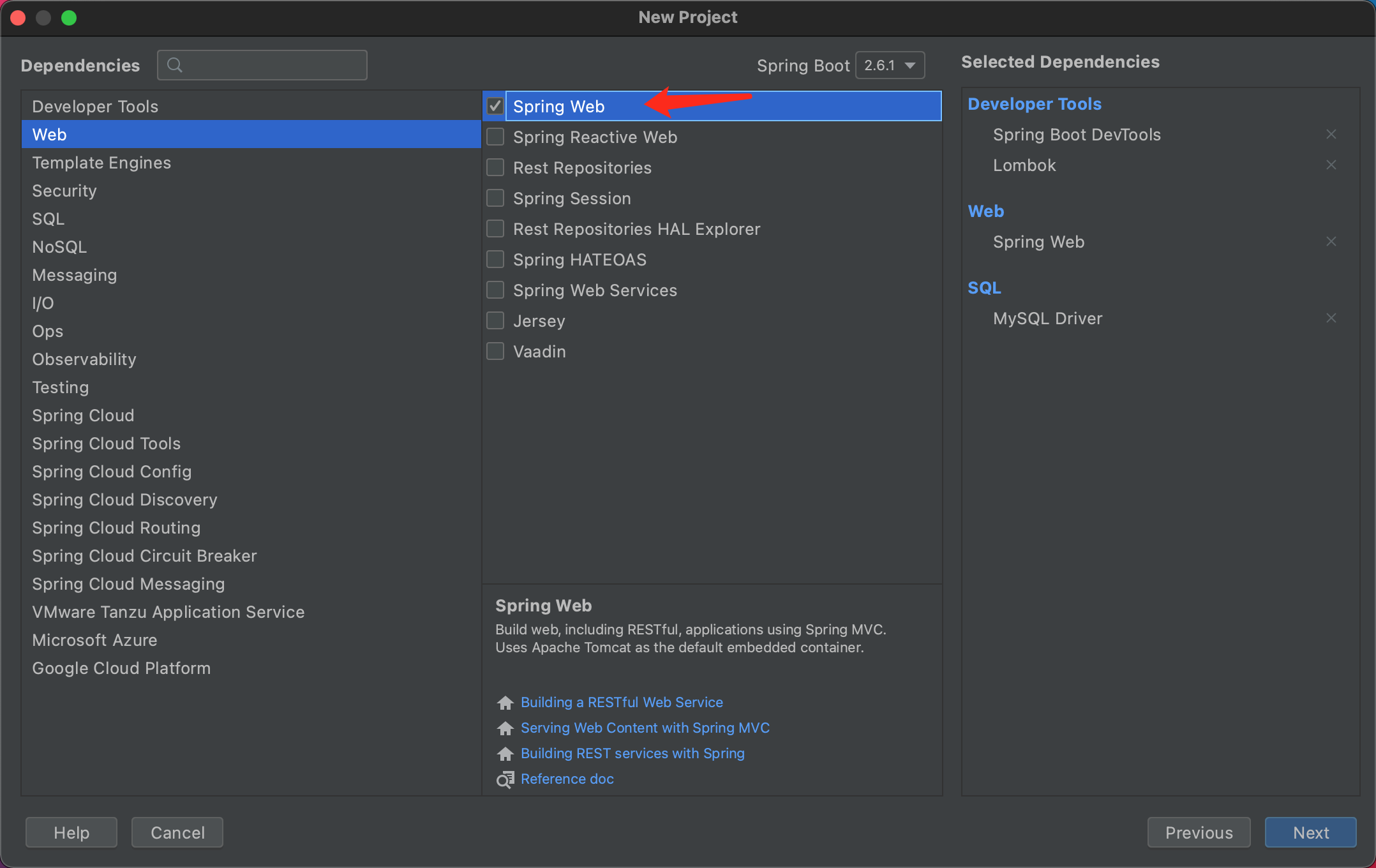Remove Spring Web from selected dependencies
This screenshot has width=1376, height=868.
coord(1331,241)
